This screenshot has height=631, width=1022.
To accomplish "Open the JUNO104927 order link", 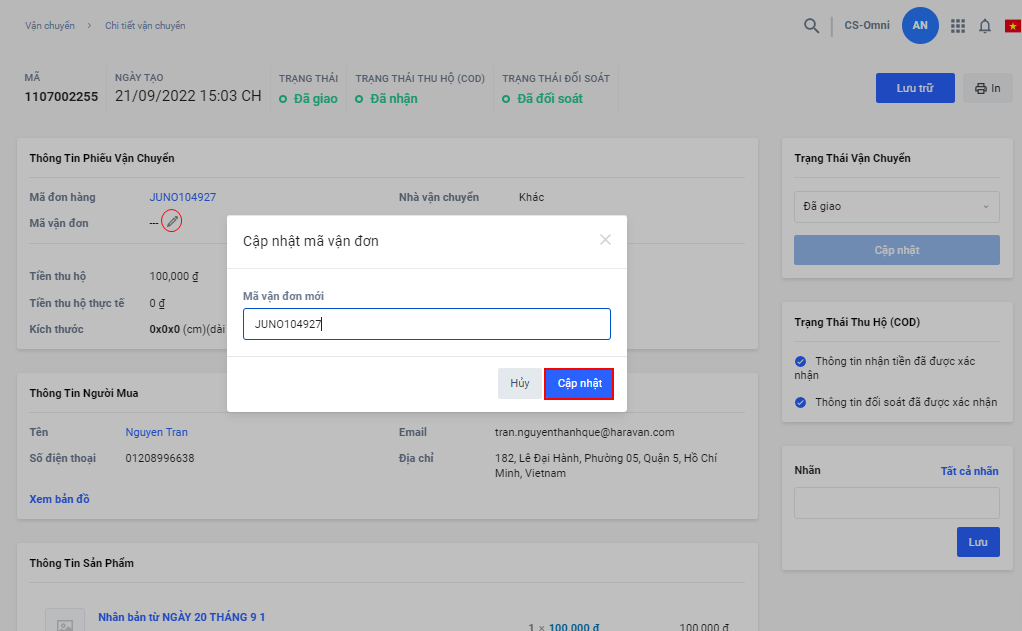I will (x=182, y=197).
